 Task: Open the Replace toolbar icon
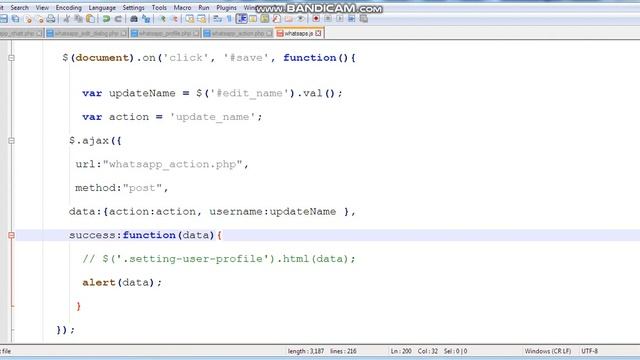(146, 19)
